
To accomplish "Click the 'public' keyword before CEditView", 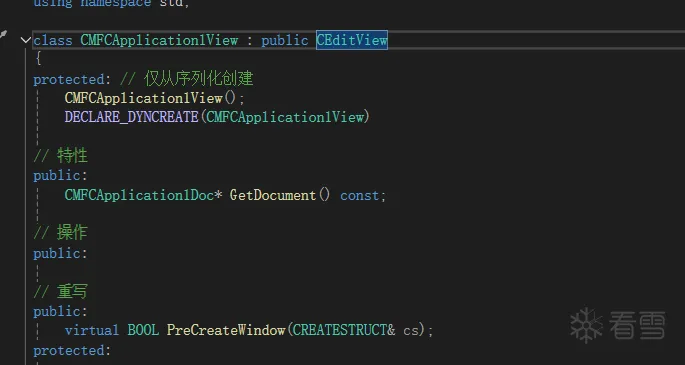I will pos(284,41).
